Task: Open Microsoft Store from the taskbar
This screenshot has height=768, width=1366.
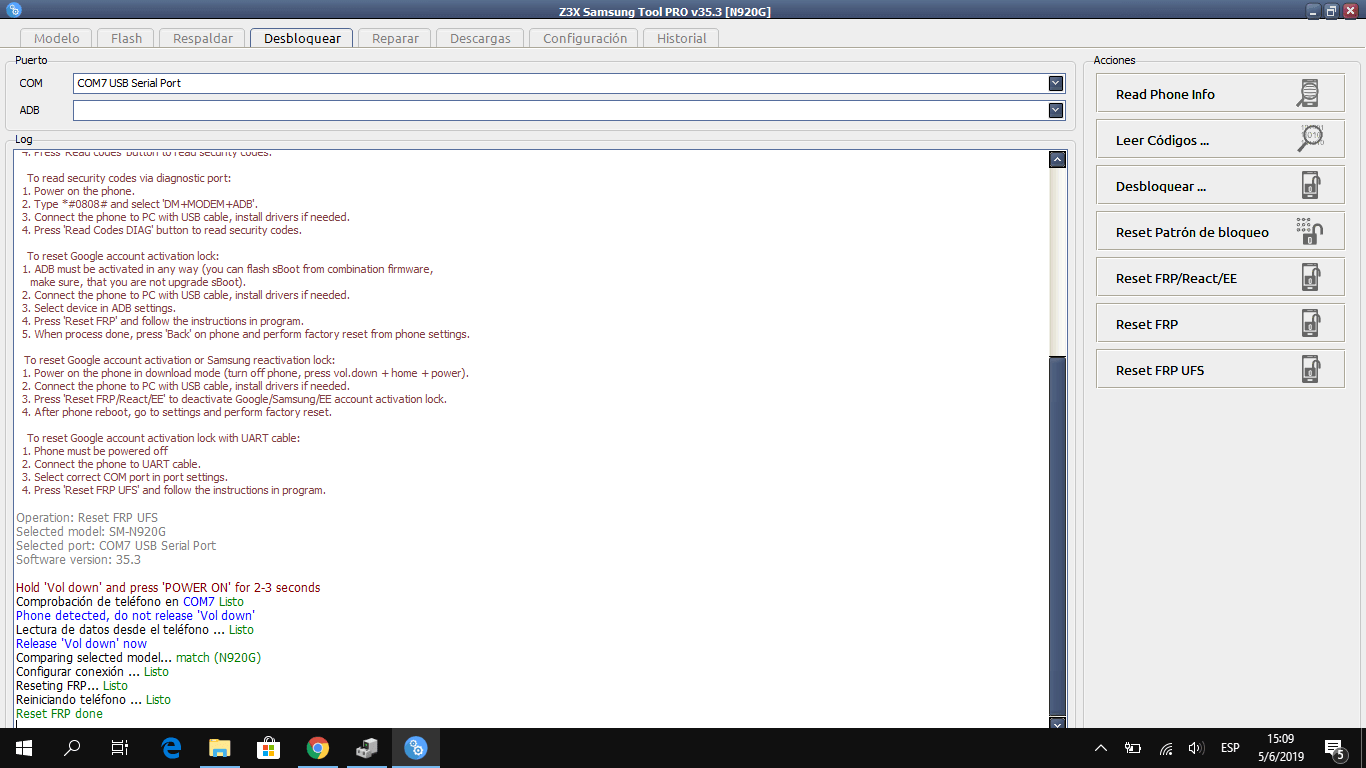Action: [269, 748]
